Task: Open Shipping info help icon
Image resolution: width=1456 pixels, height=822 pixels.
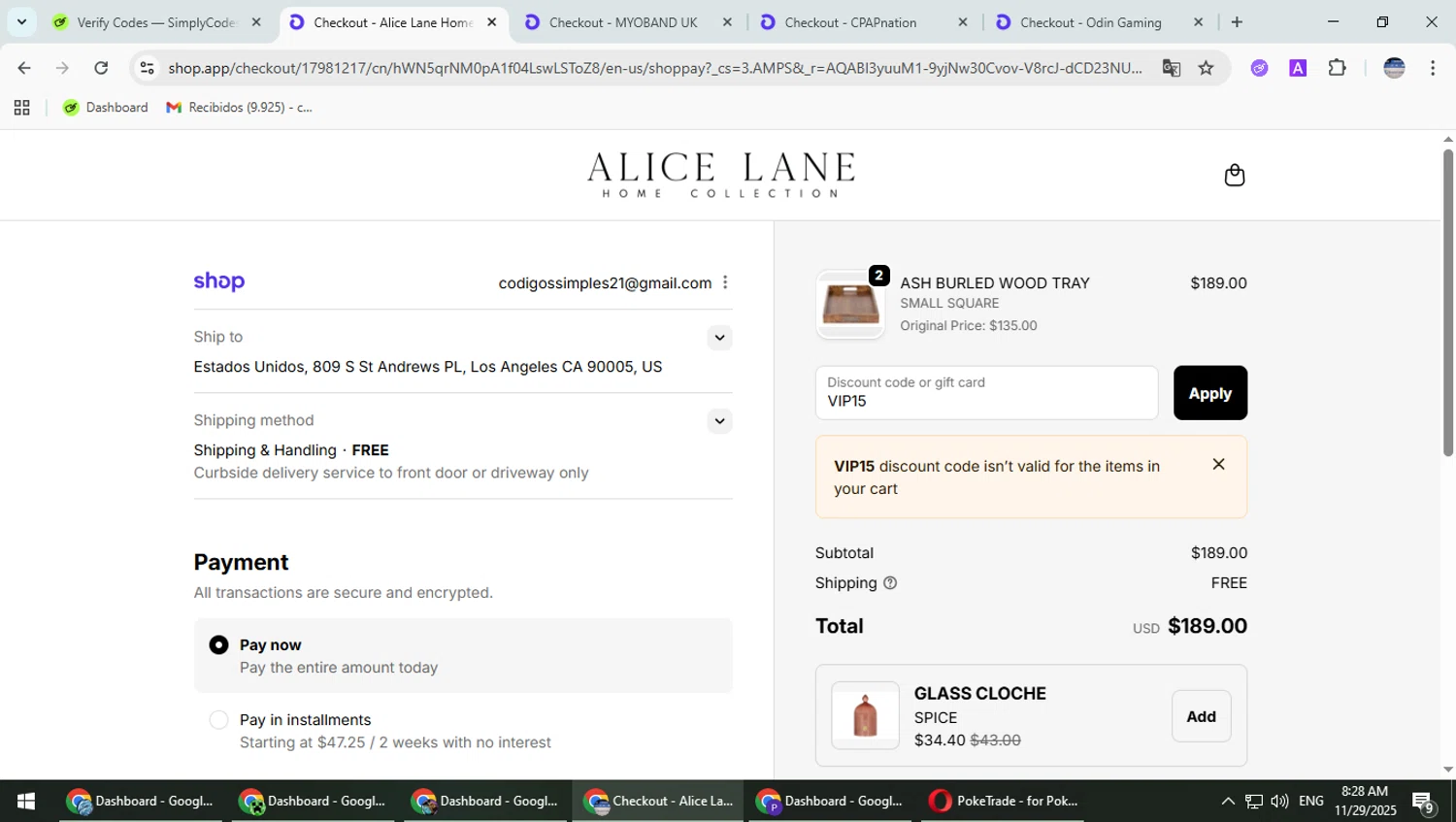Action: click(x=890, y=583)
